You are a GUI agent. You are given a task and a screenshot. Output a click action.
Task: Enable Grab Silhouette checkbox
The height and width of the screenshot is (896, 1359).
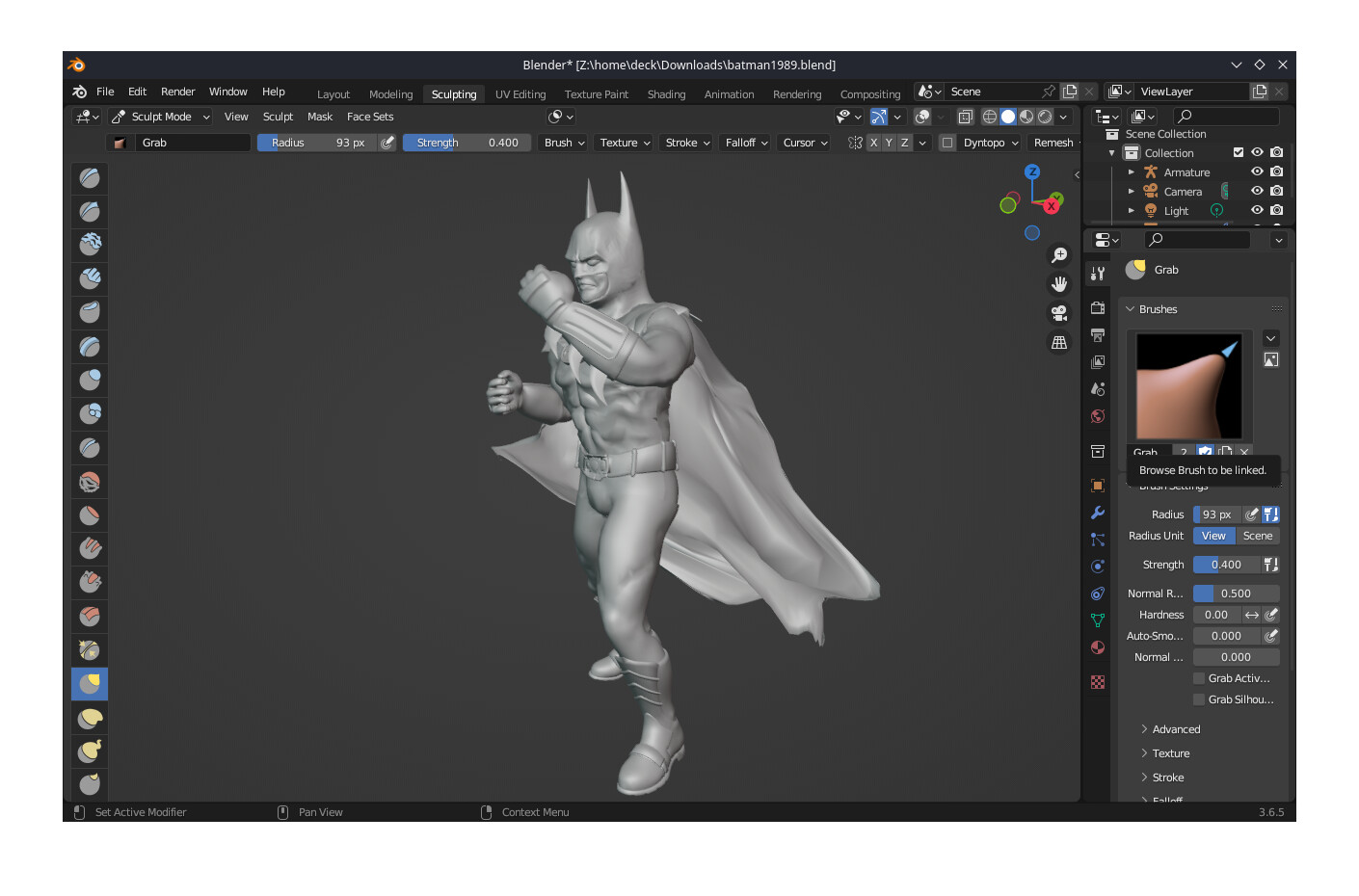pyautogui.click(x=1199, y=699)
